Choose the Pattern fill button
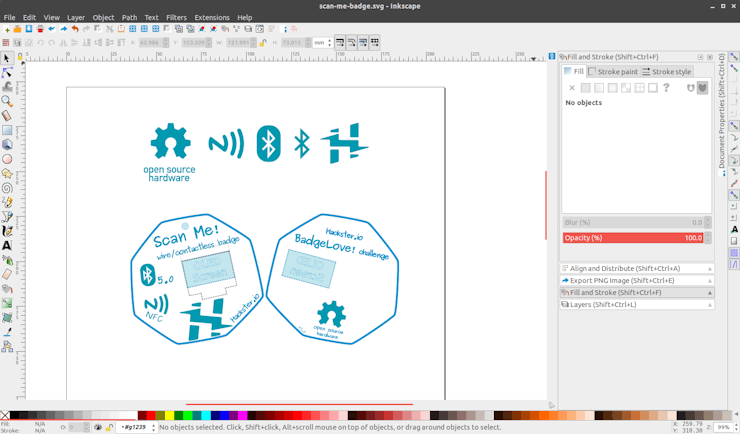The height and width of the screenshot is (434, 740). (639, 88)
